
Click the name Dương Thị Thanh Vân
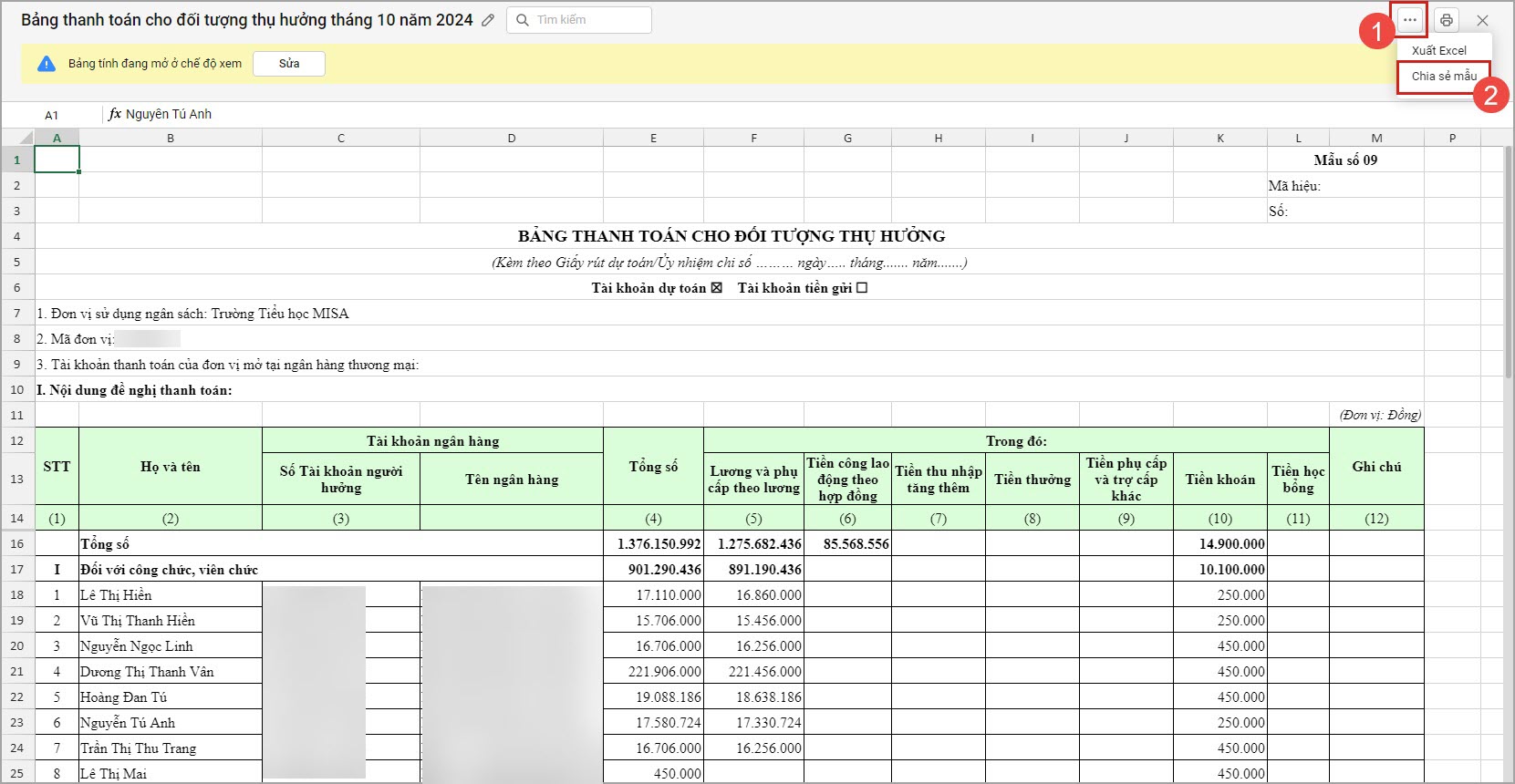(147, 672)
